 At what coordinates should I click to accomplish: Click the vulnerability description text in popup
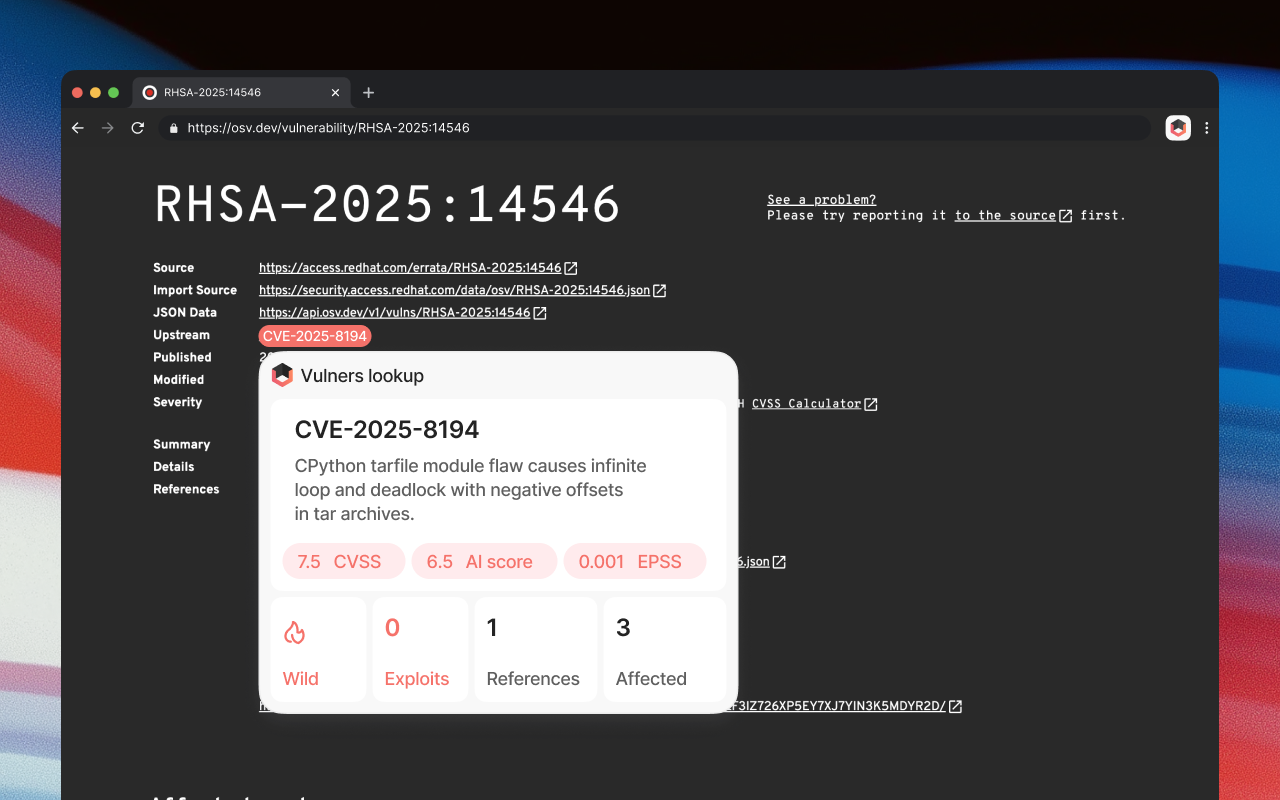tap(470, 490)
